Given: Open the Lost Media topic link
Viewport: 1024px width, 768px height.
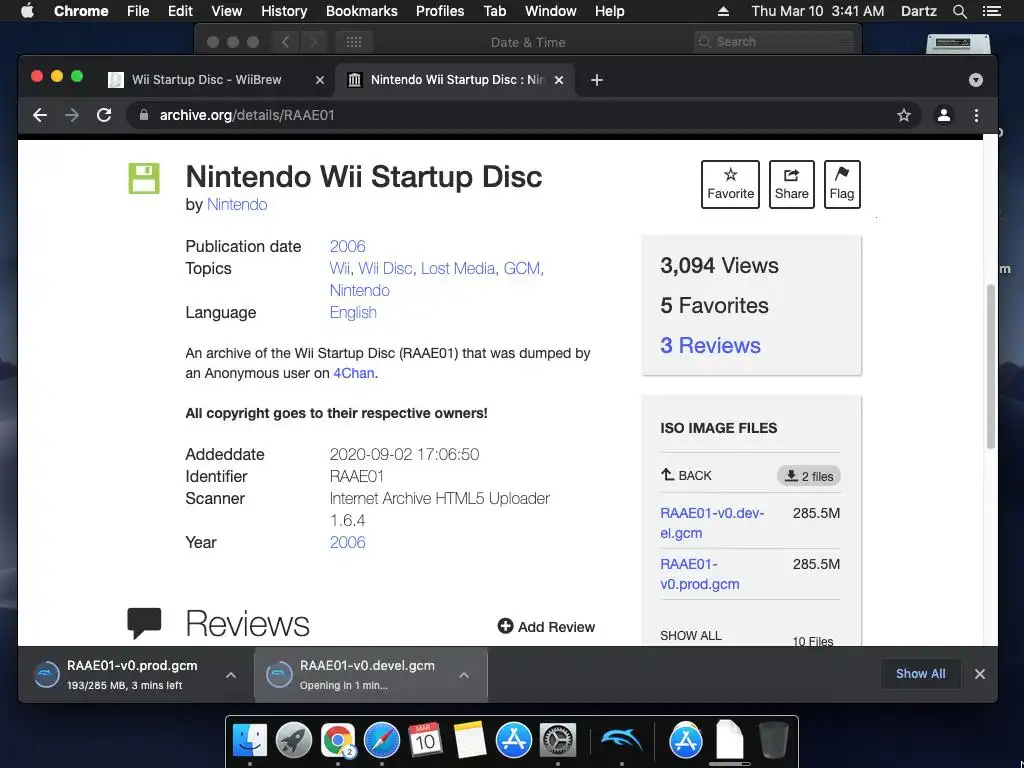Looking at the screenshot, I should pos(458,268).
